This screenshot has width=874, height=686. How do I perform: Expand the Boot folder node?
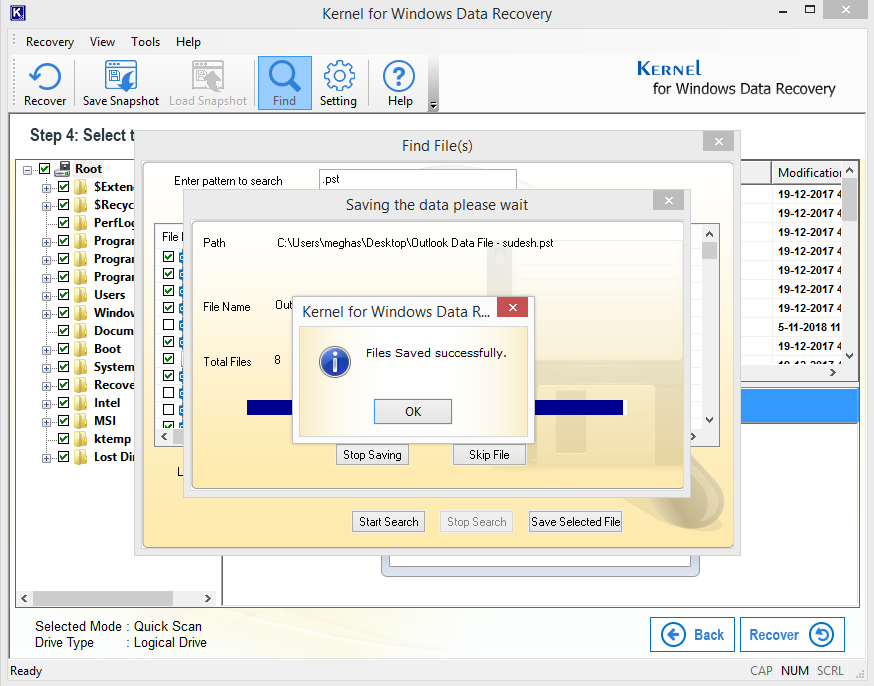(x=46, y=350)
